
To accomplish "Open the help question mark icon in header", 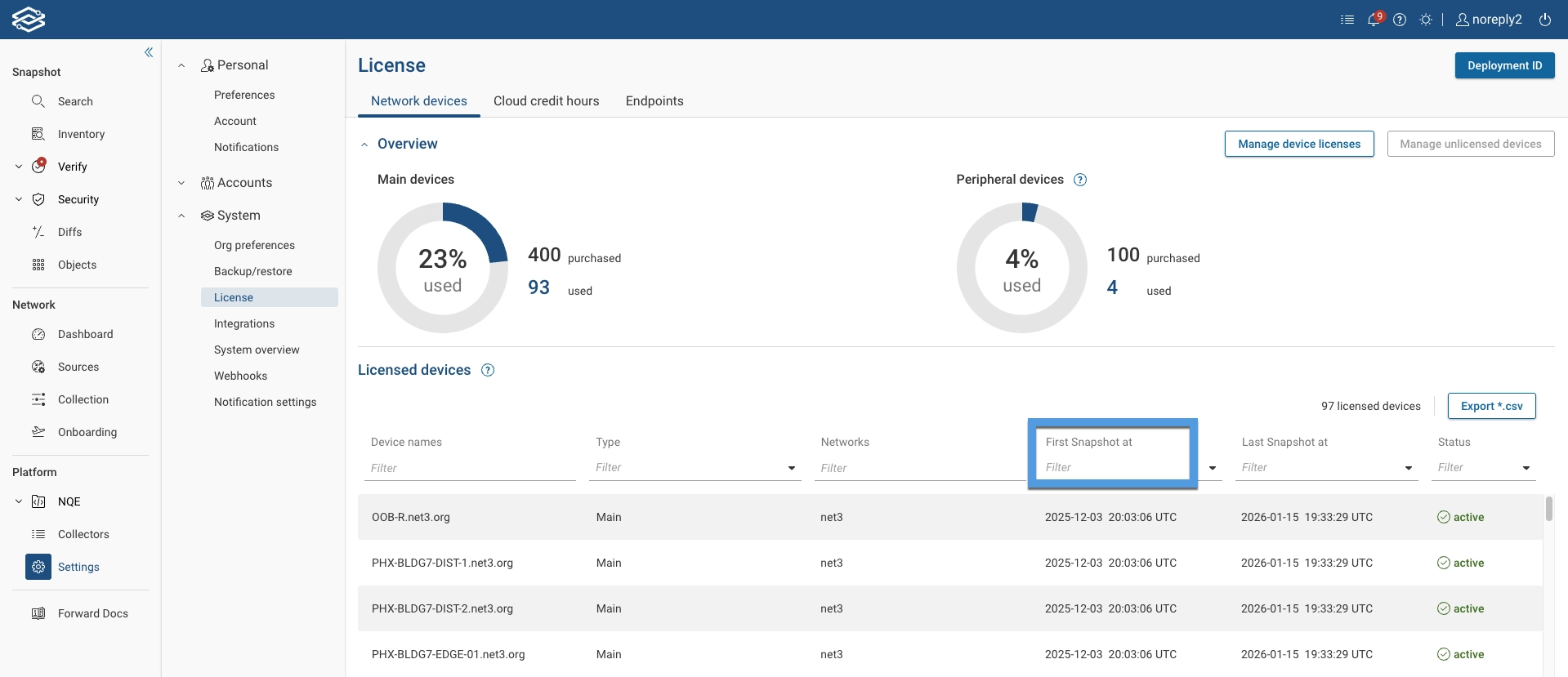I will (x=1400, y=20).
